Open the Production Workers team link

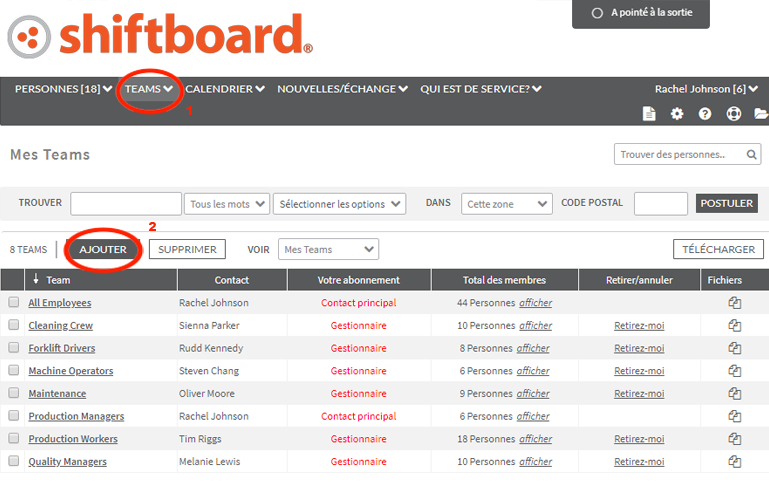tap(73, 438)
